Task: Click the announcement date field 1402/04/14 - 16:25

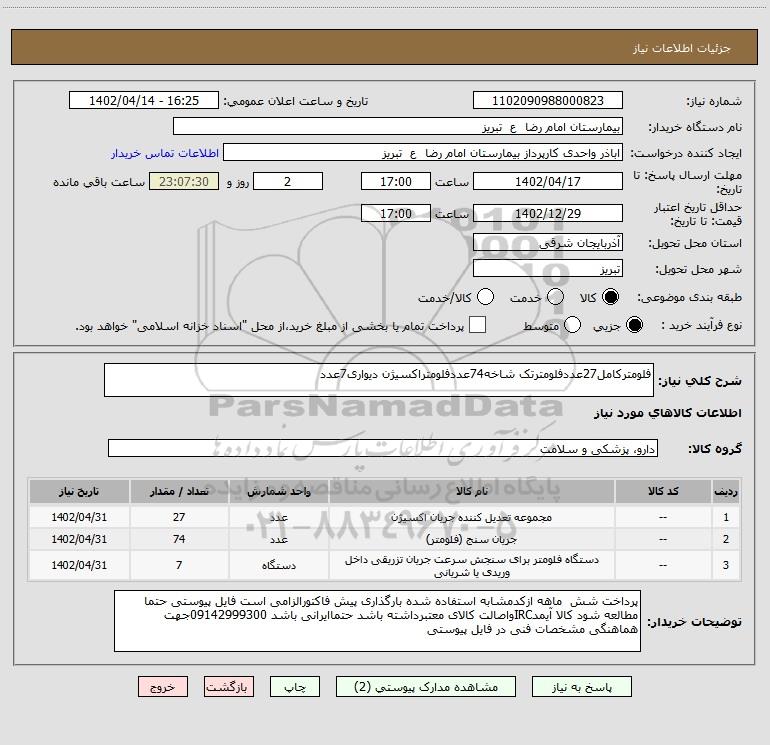Action: coord(144,100)
